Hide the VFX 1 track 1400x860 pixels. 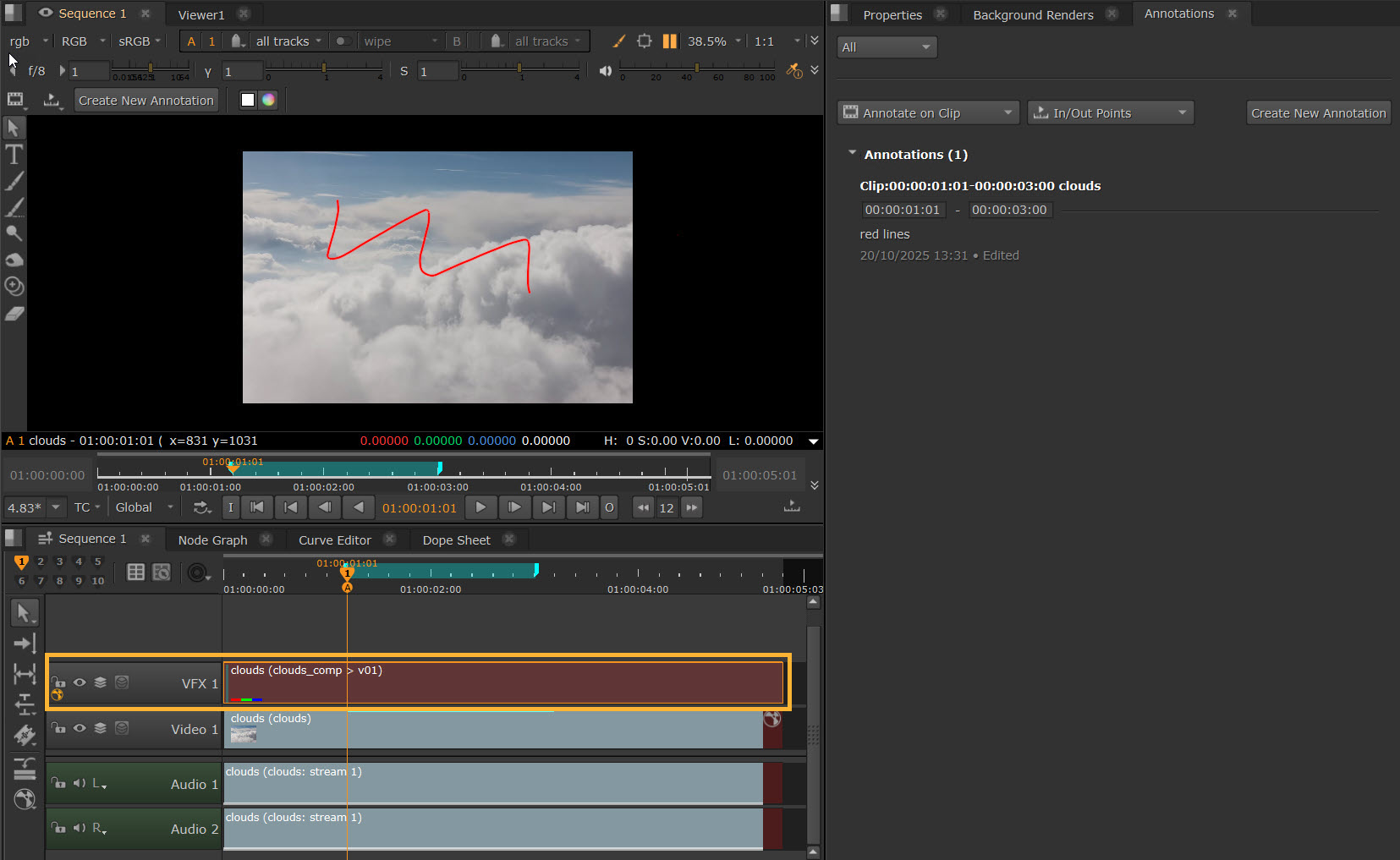click(x=80, y=682)
